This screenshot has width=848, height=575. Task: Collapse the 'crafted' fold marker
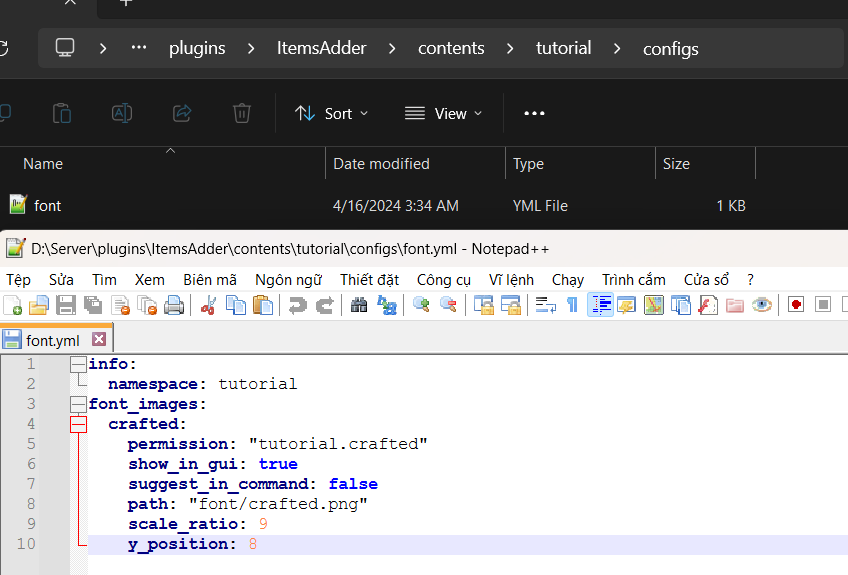78,424
